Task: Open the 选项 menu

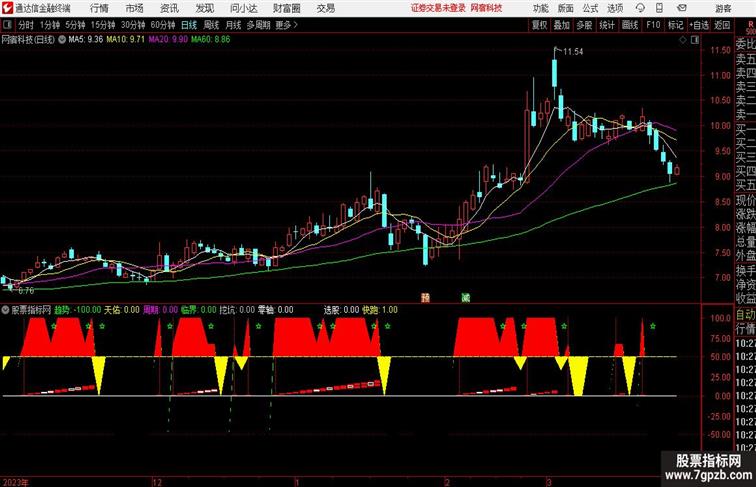Action: [x=615, y=8]
